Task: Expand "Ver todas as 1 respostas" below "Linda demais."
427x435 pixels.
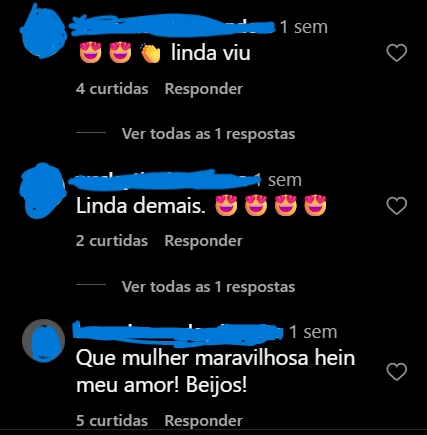Action: coord(209,287)
